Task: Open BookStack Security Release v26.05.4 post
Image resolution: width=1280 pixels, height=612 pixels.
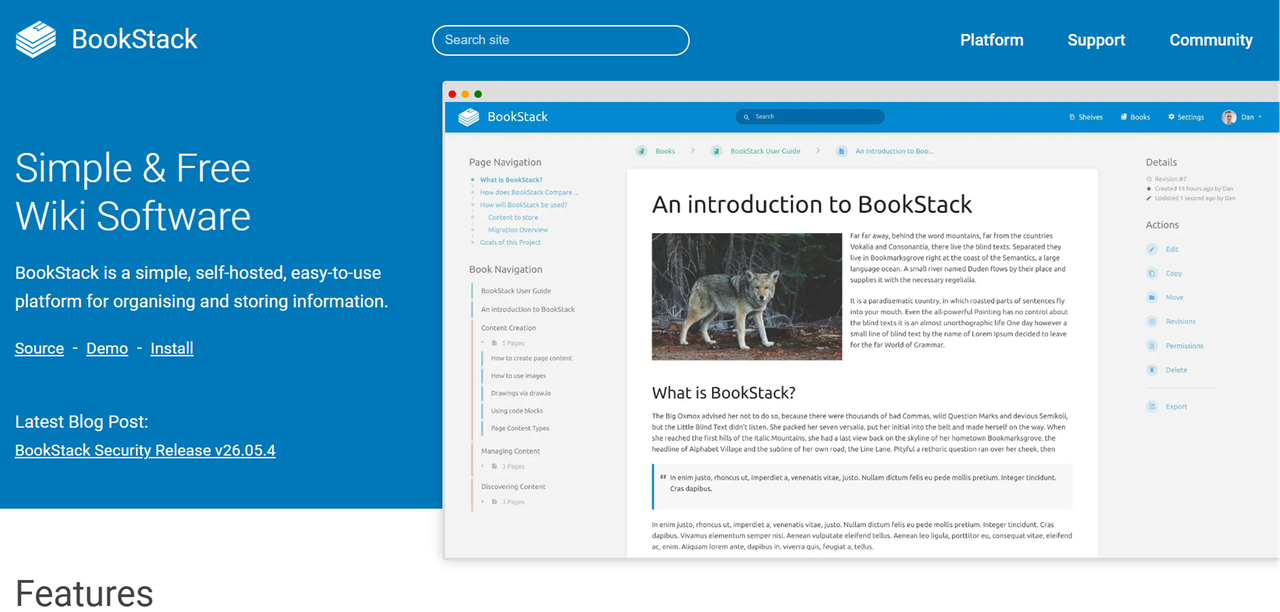Action: [x=145, y=450]
